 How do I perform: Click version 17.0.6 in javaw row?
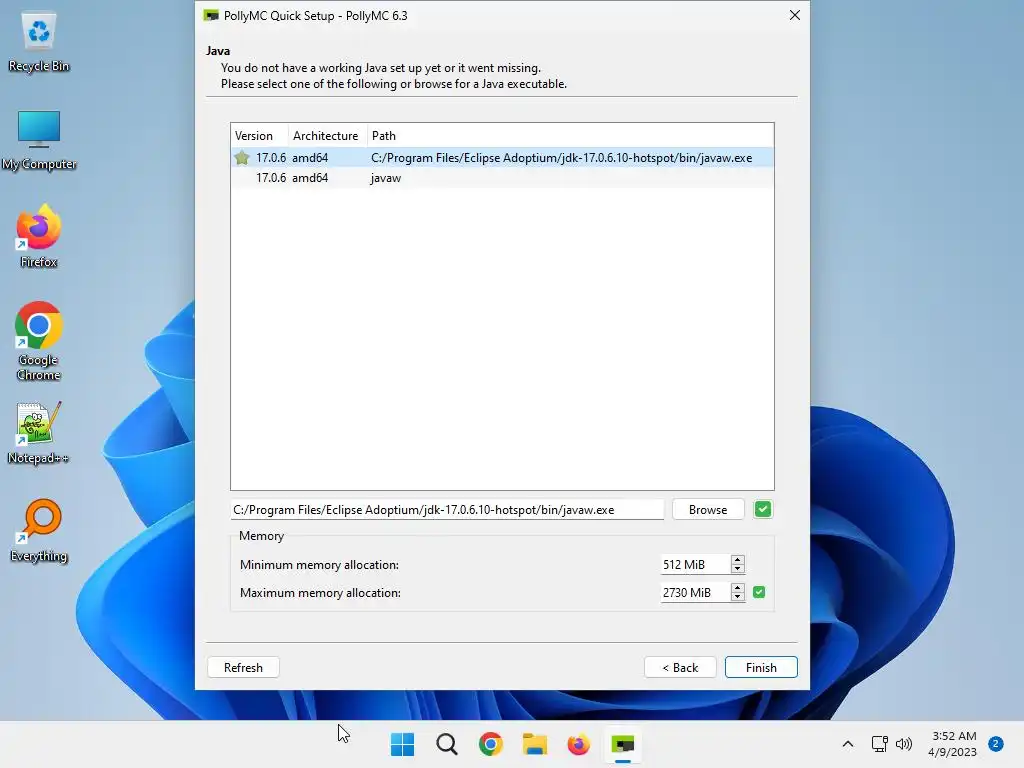pyautogui.click(x=270, y=178)
